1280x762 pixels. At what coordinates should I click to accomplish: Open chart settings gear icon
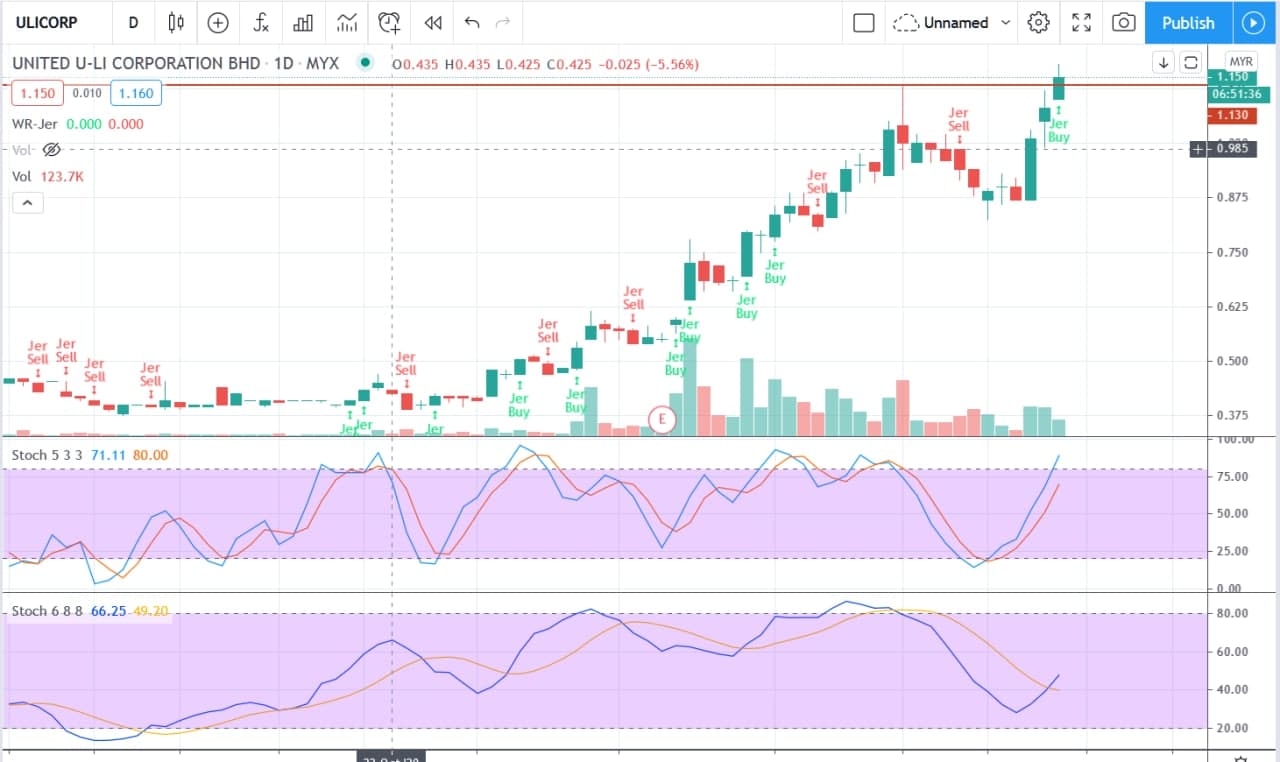1038,22
